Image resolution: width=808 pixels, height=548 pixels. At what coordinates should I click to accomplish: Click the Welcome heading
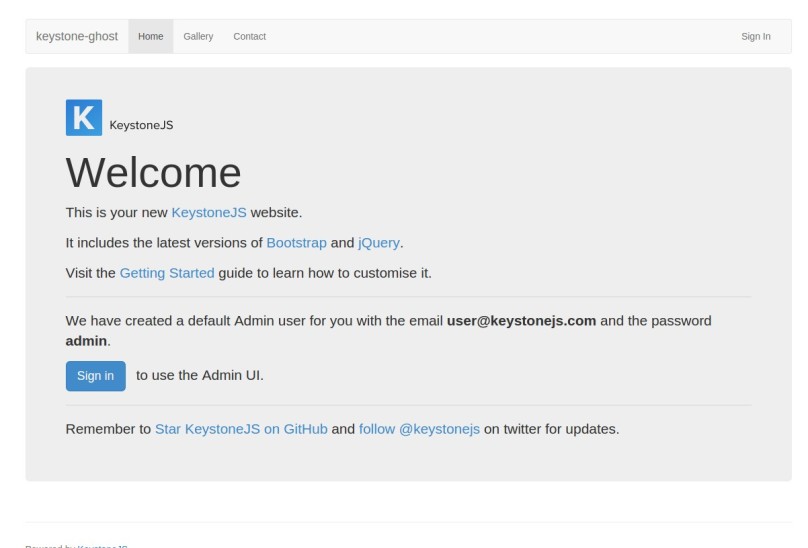[x=154, y=172]
